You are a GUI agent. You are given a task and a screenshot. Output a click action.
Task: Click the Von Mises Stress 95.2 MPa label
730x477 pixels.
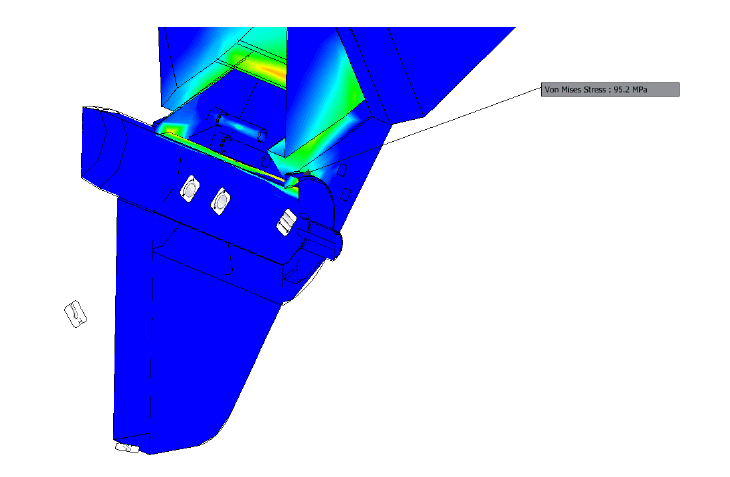point(610,90)
